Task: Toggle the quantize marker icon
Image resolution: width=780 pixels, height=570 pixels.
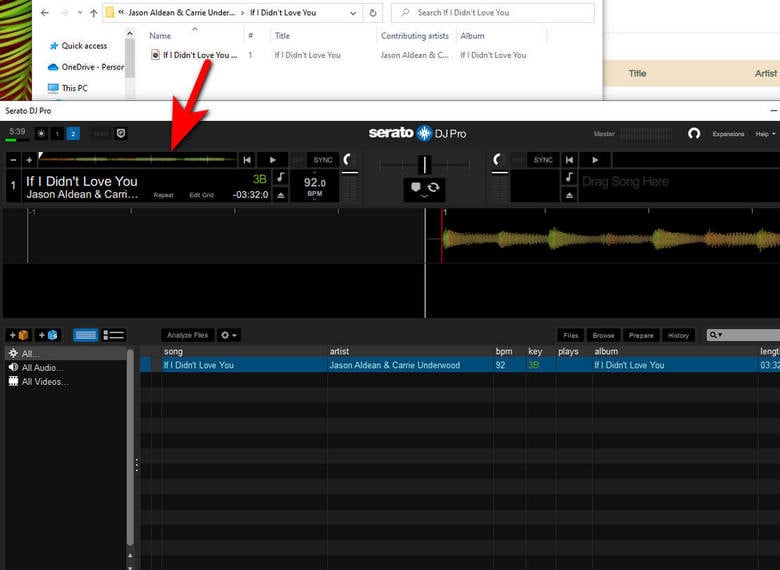Action: tap(415, 187)
